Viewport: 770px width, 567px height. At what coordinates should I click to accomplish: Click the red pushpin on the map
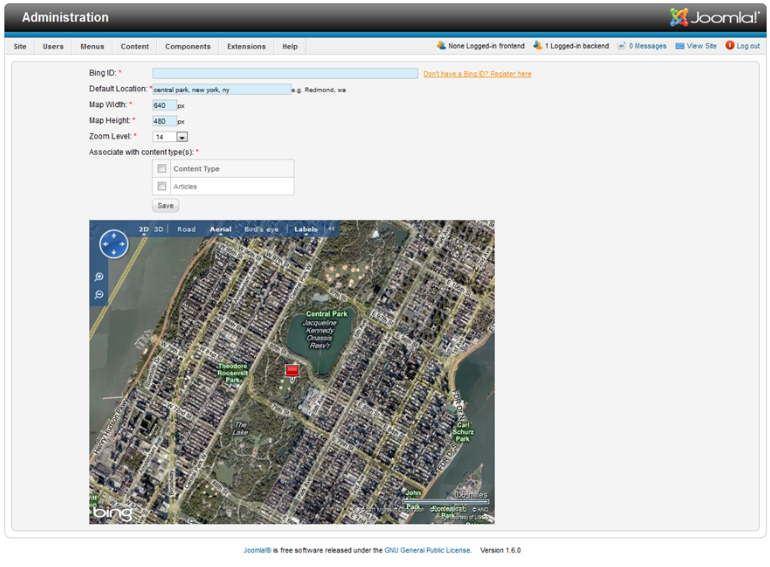(x=292, y=372)
